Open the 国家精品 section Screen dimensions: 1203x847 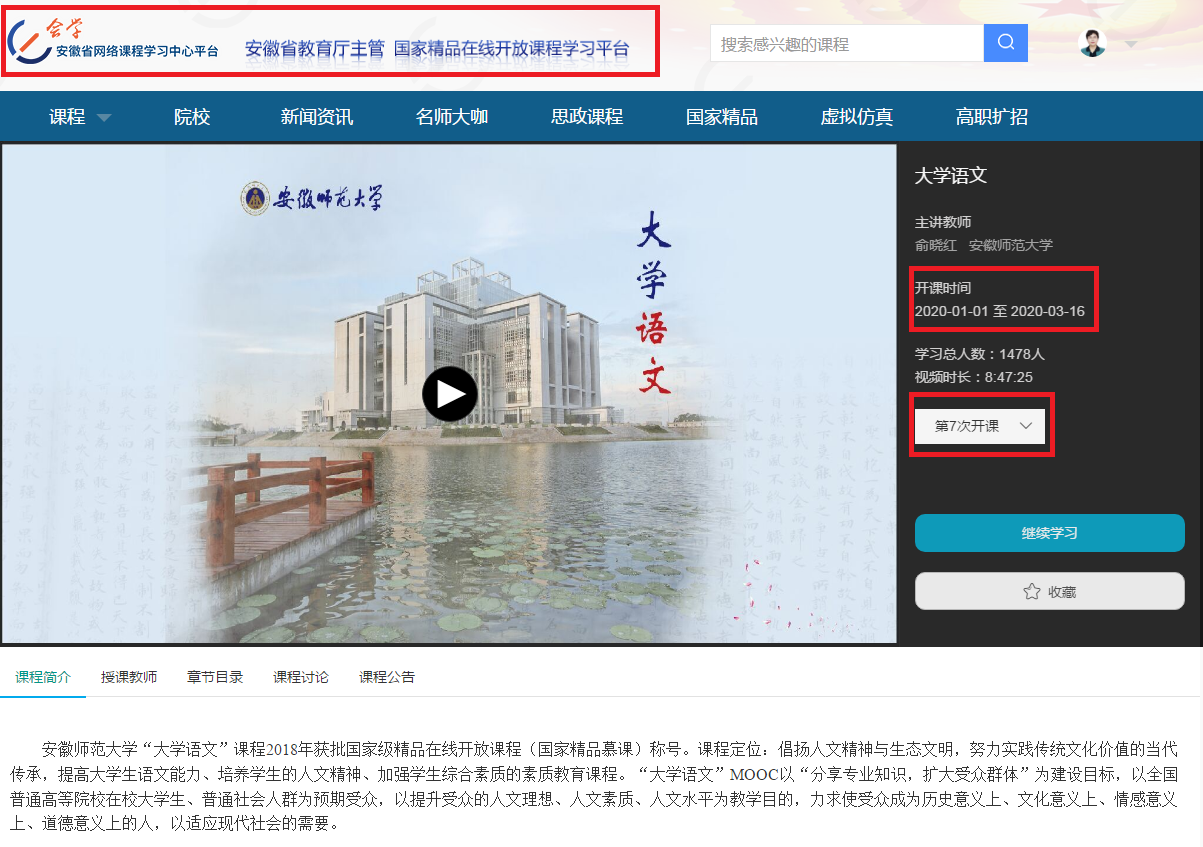click(x=721, y=117)
